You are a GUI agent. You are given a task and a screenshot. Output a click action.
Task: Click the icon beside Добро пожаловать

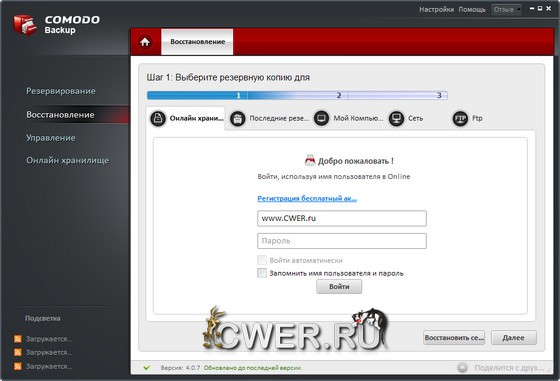[310, 160]
